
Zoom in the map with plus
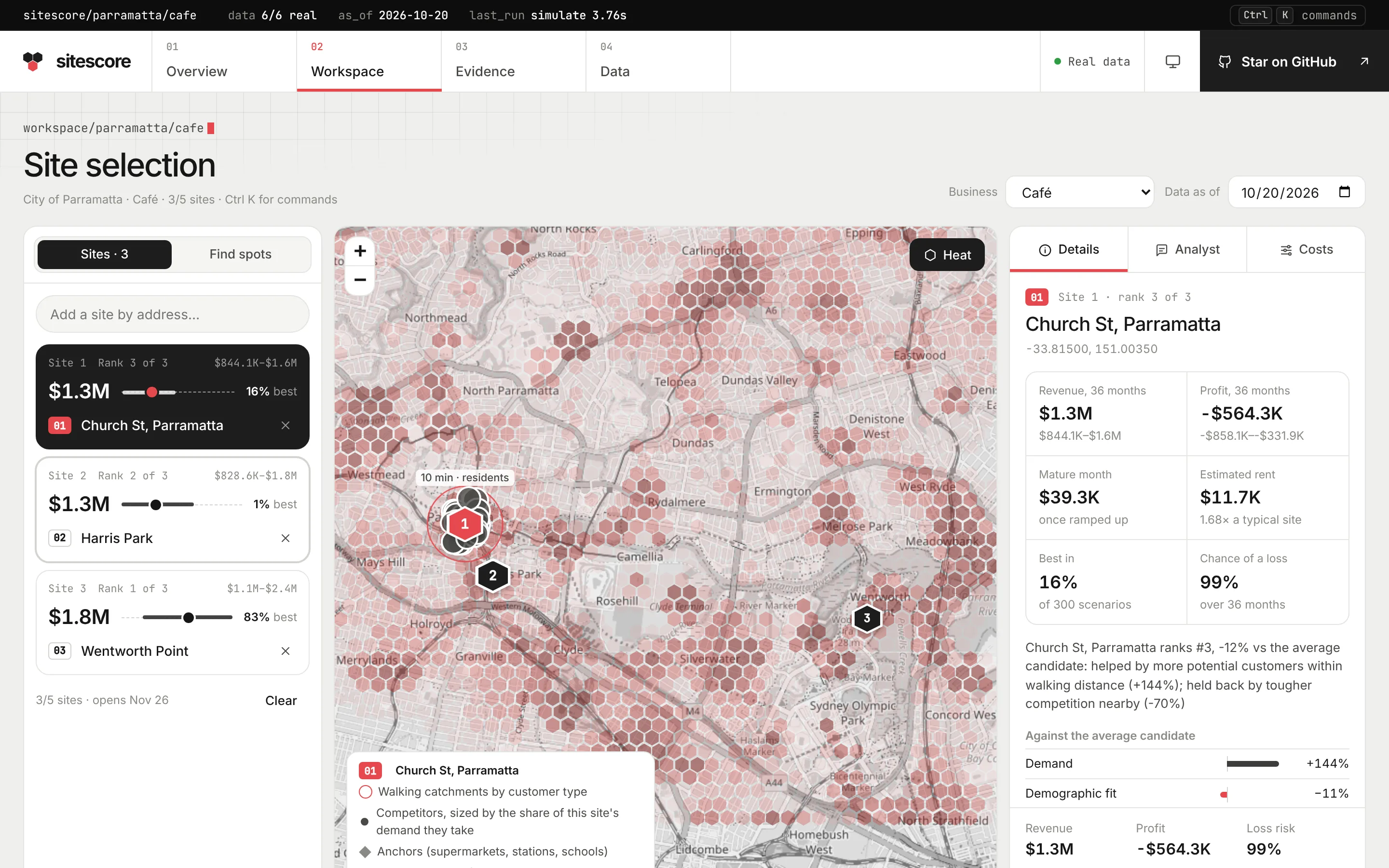pos(360,251)
